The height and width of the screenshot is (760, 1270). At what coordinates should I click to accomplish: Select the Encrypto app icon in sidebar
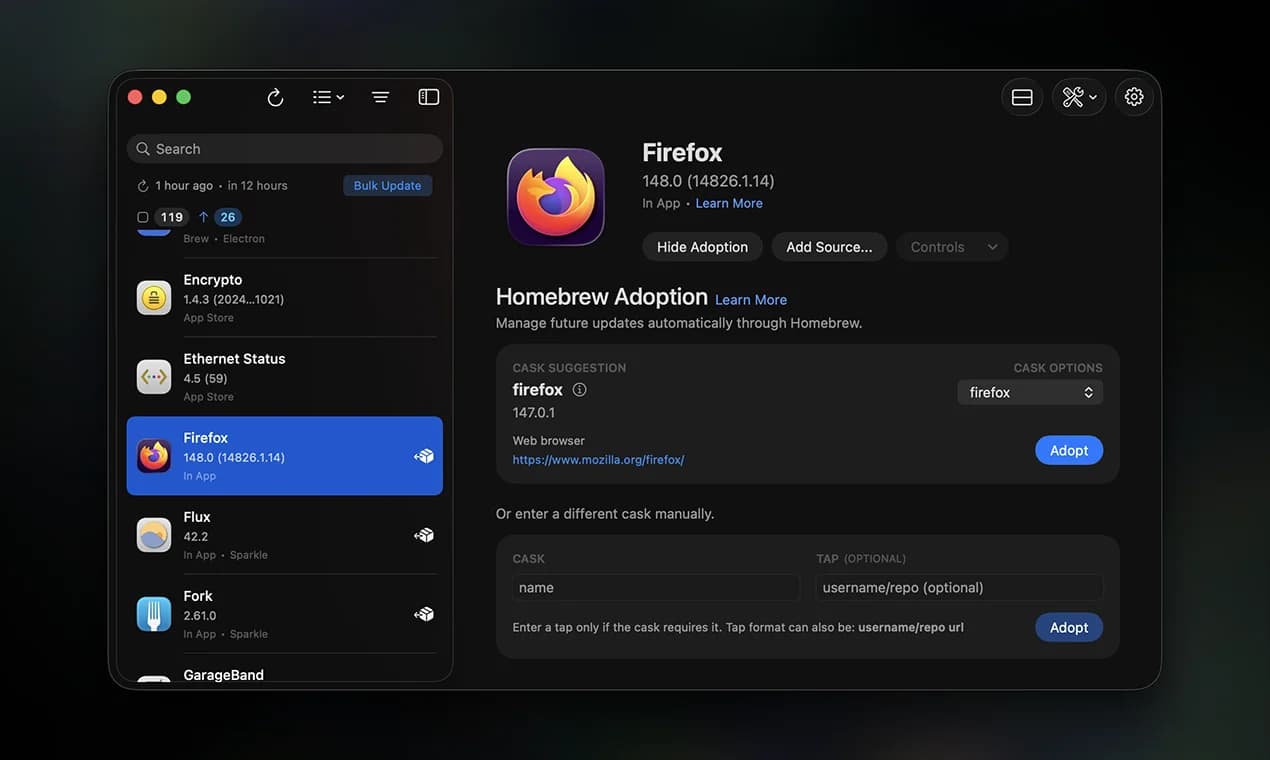(x=153, y=297)
